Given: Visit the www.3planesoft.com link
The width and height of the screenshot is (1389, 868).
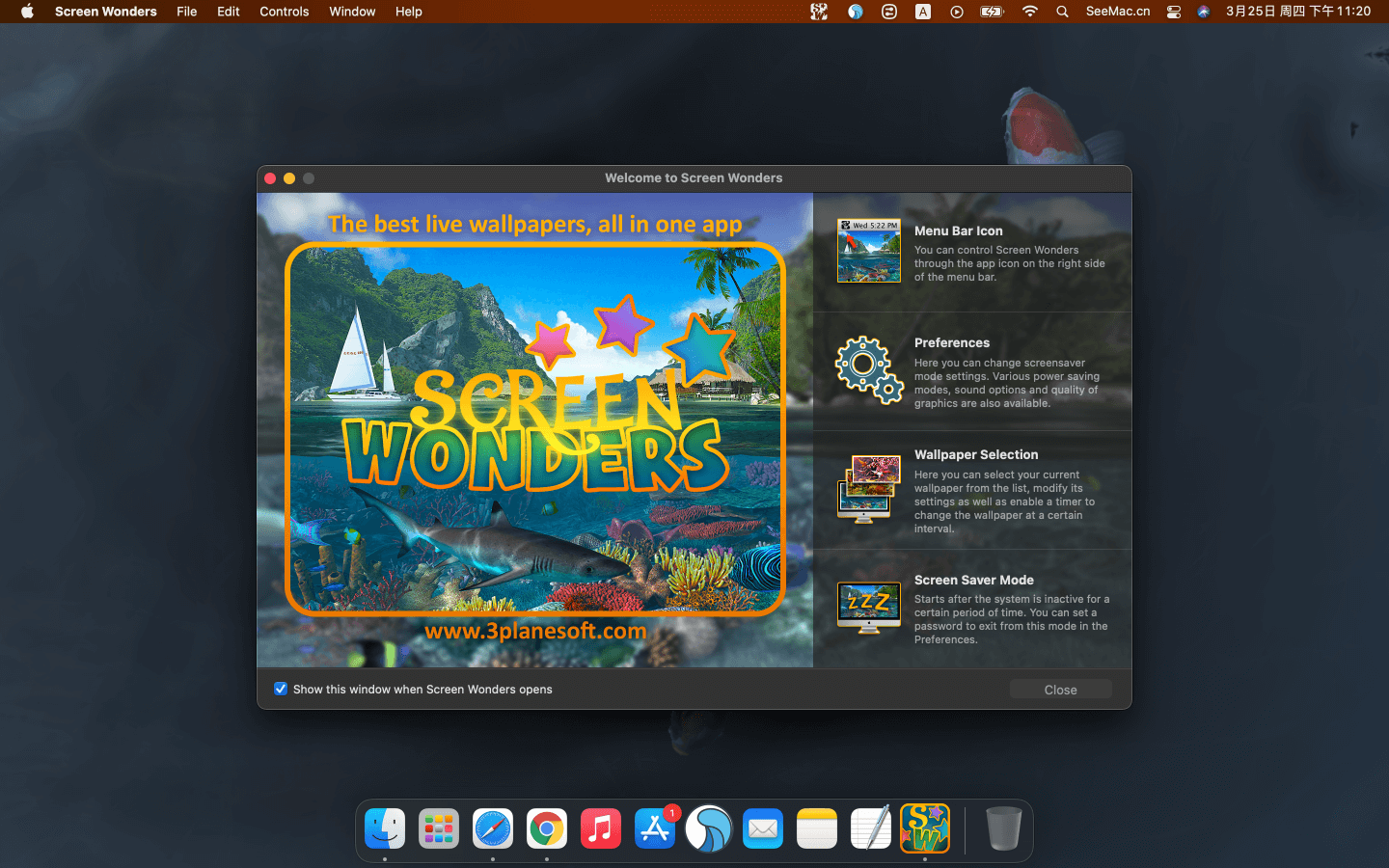Looking at the screenshot, I should point(535,630).
